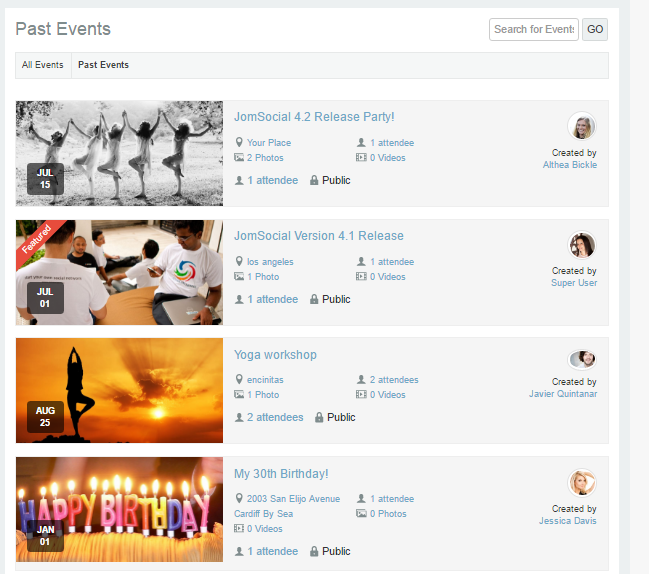Click the los angeles location link
This screenshot has height=574, width=649.
click(270, 262)
